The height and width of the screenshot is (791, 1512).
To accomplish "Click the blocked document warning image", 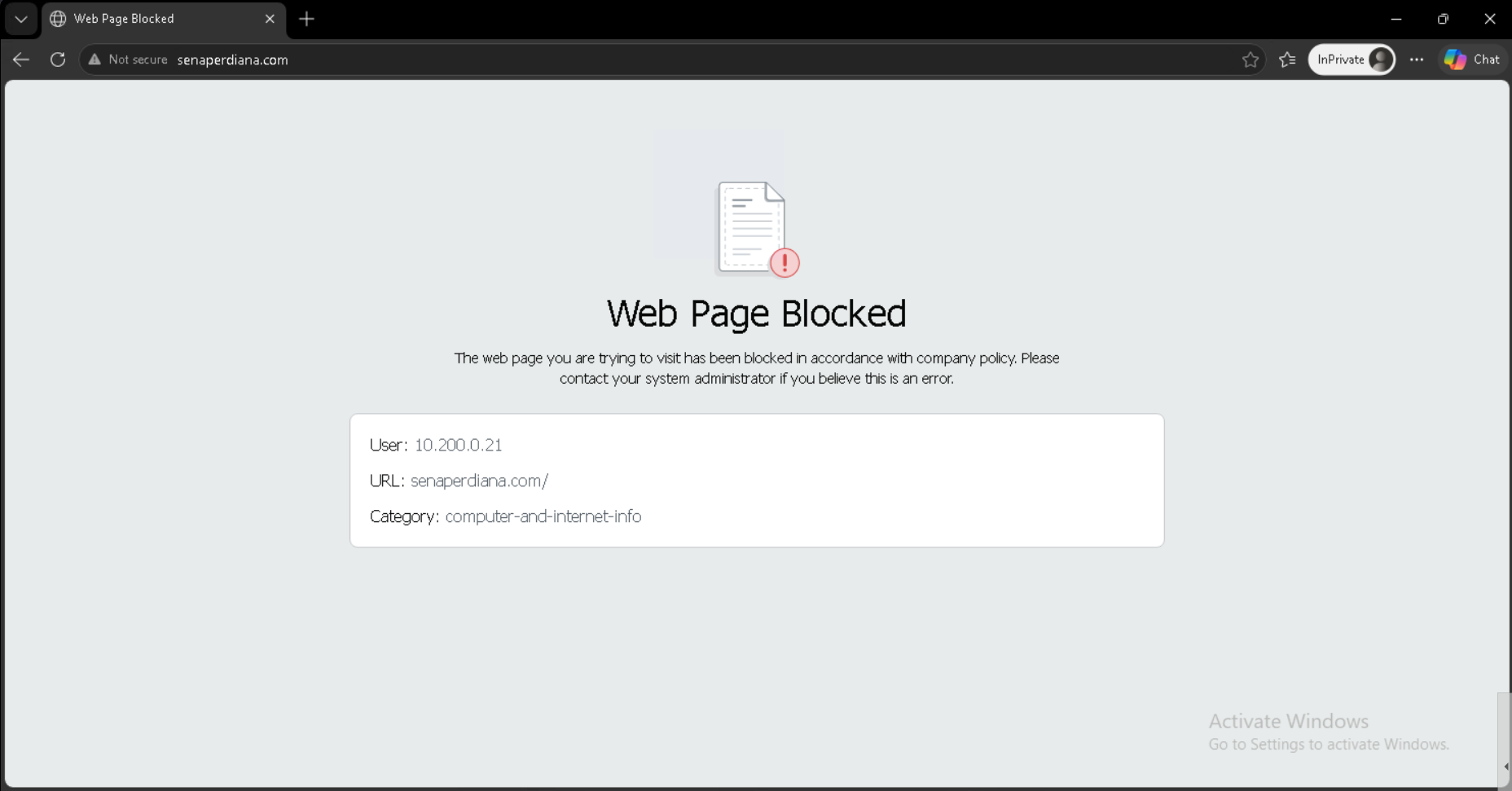I will coord(757,229).
